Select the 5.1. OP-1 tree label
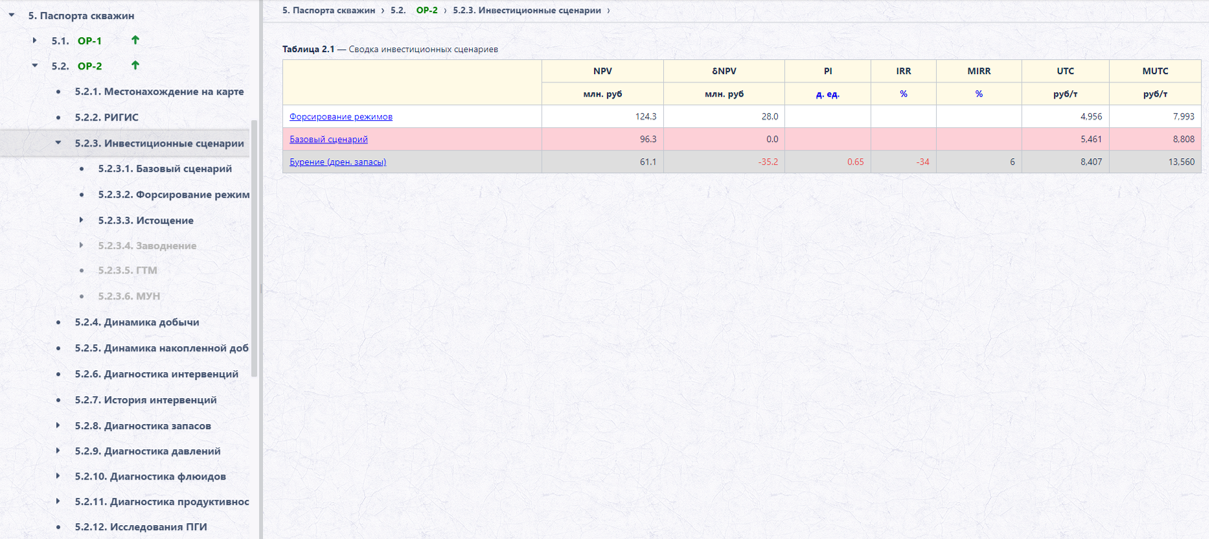Viewport: 1209px width, 539px height. coord(77,41)
